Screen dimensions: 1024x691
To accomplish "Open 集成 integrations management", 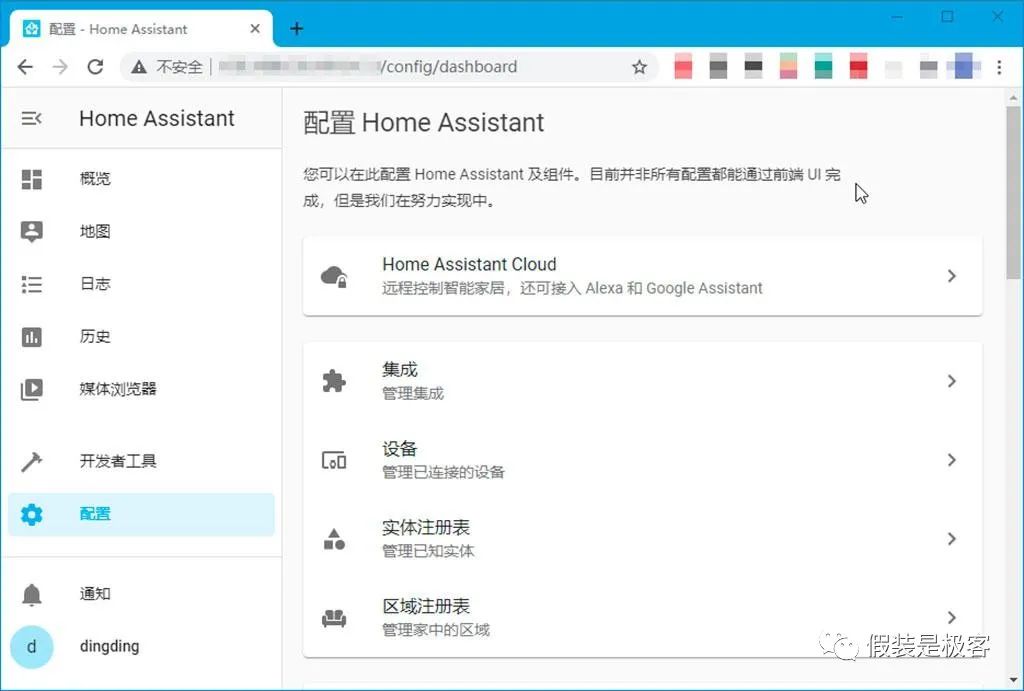I will (x=643, y=381).
